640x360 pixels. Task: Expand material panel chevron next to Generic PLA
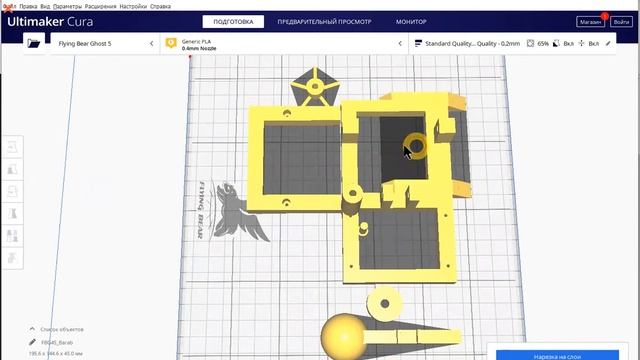click(x=400, y=43)
